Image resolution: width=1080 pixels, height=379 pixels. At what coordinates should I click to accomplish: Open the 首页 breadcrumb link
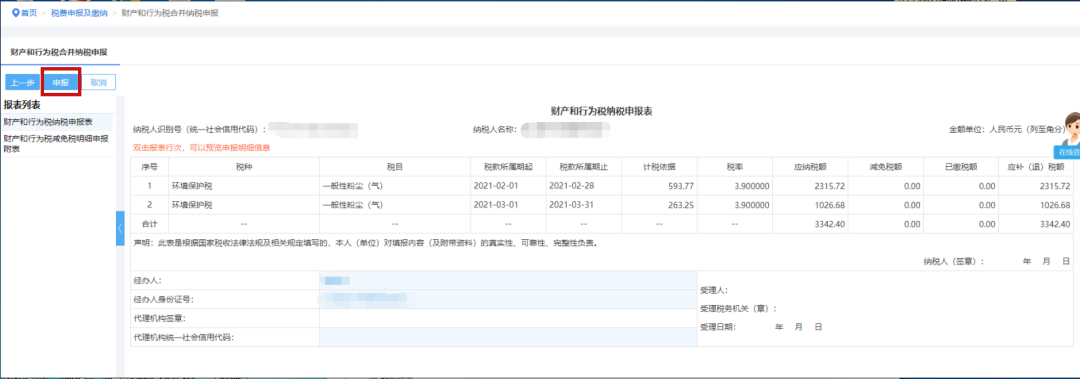[x=29, y=13]
